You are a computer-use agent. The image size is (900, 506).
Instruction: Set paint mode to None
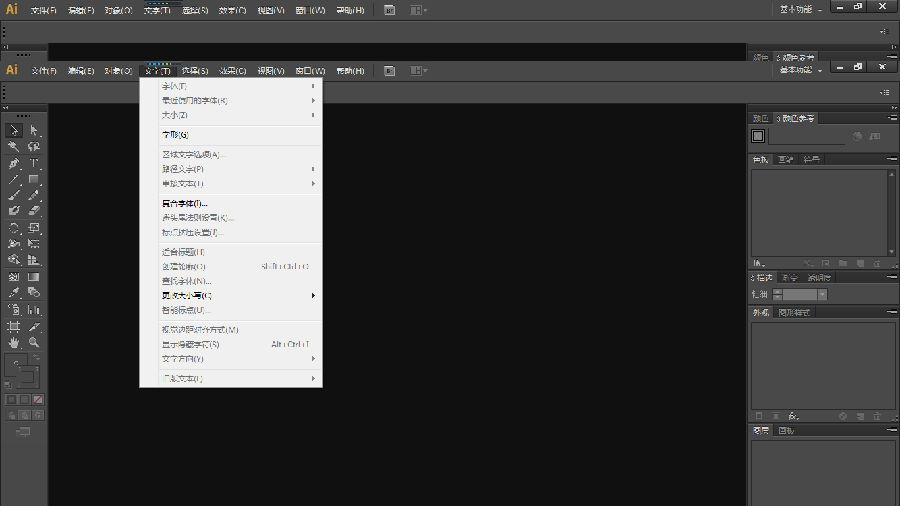[x=38, y=399]
